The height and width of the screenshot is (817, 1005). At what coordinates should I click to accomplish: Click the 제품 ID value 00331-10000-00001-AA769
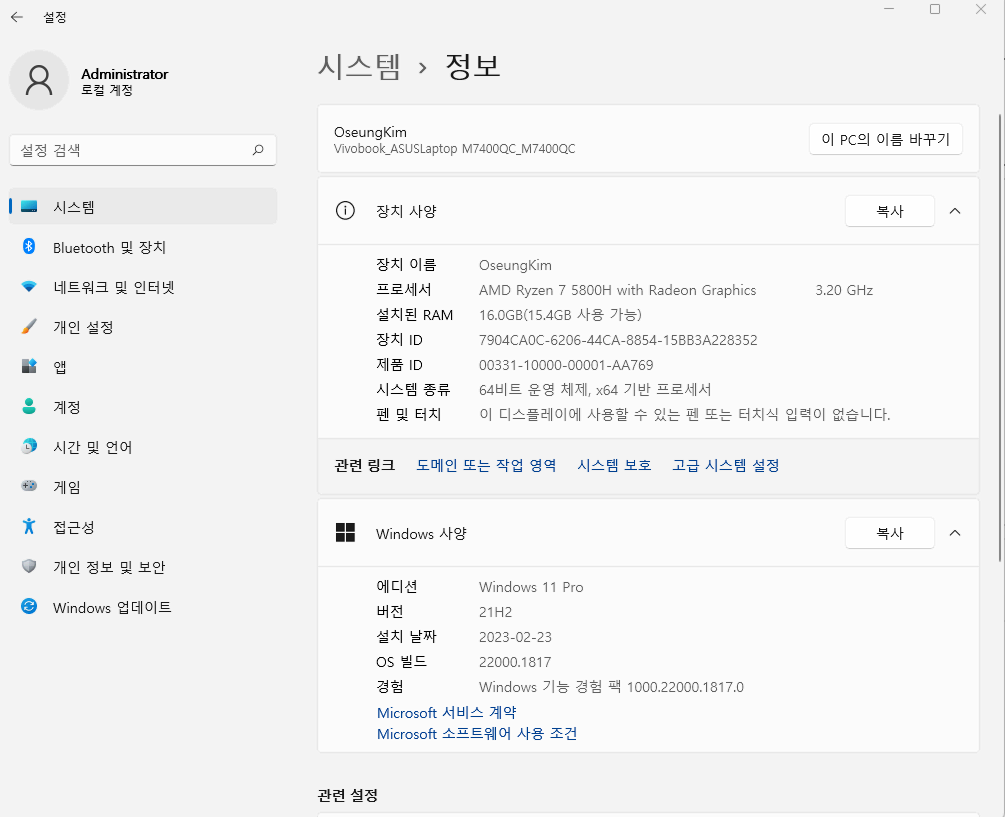click(566, 365)
